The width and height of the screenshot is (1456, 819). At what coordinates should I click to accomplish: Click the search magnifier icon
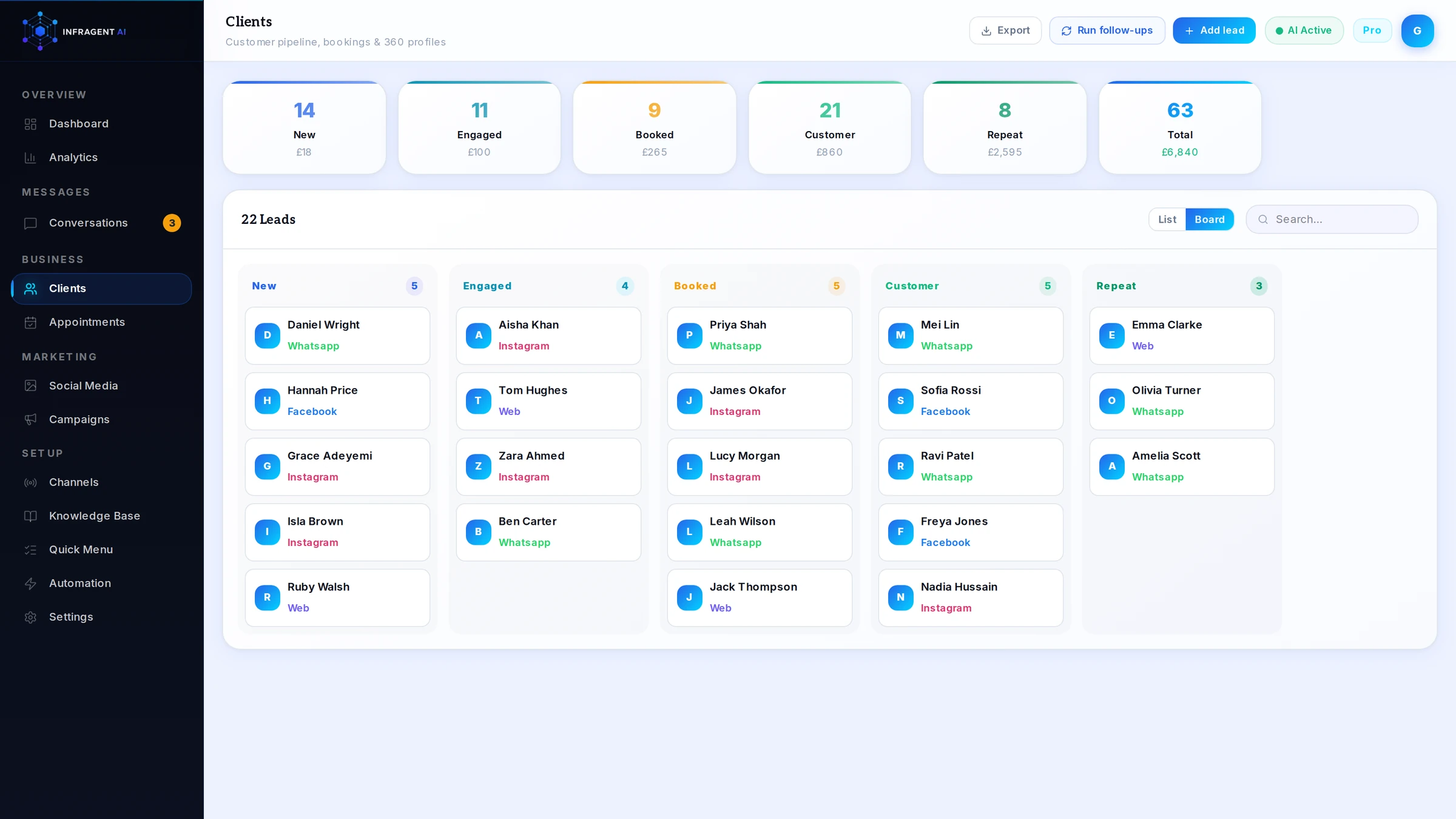(1263, 220)
